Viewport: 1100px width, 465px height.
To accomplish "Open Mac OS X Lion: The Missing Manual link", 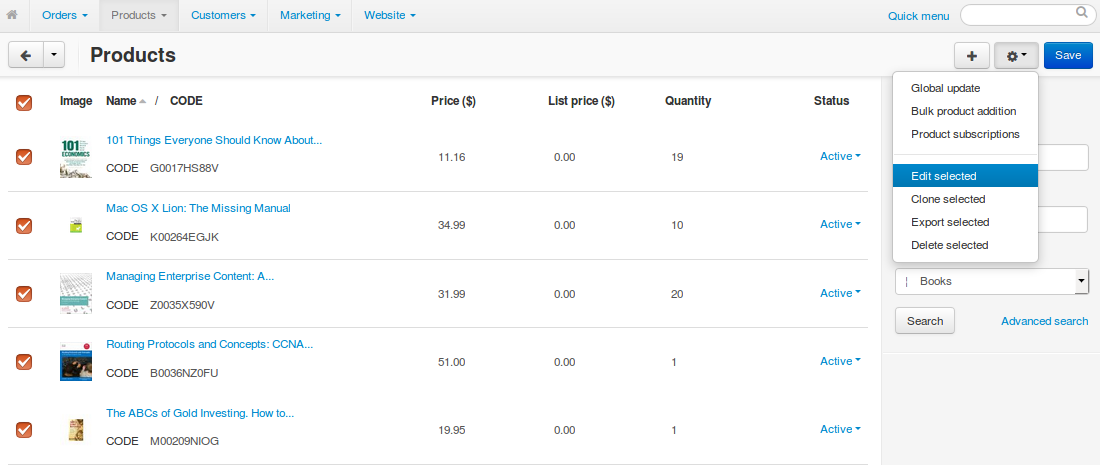I will (x=199, y=208).
